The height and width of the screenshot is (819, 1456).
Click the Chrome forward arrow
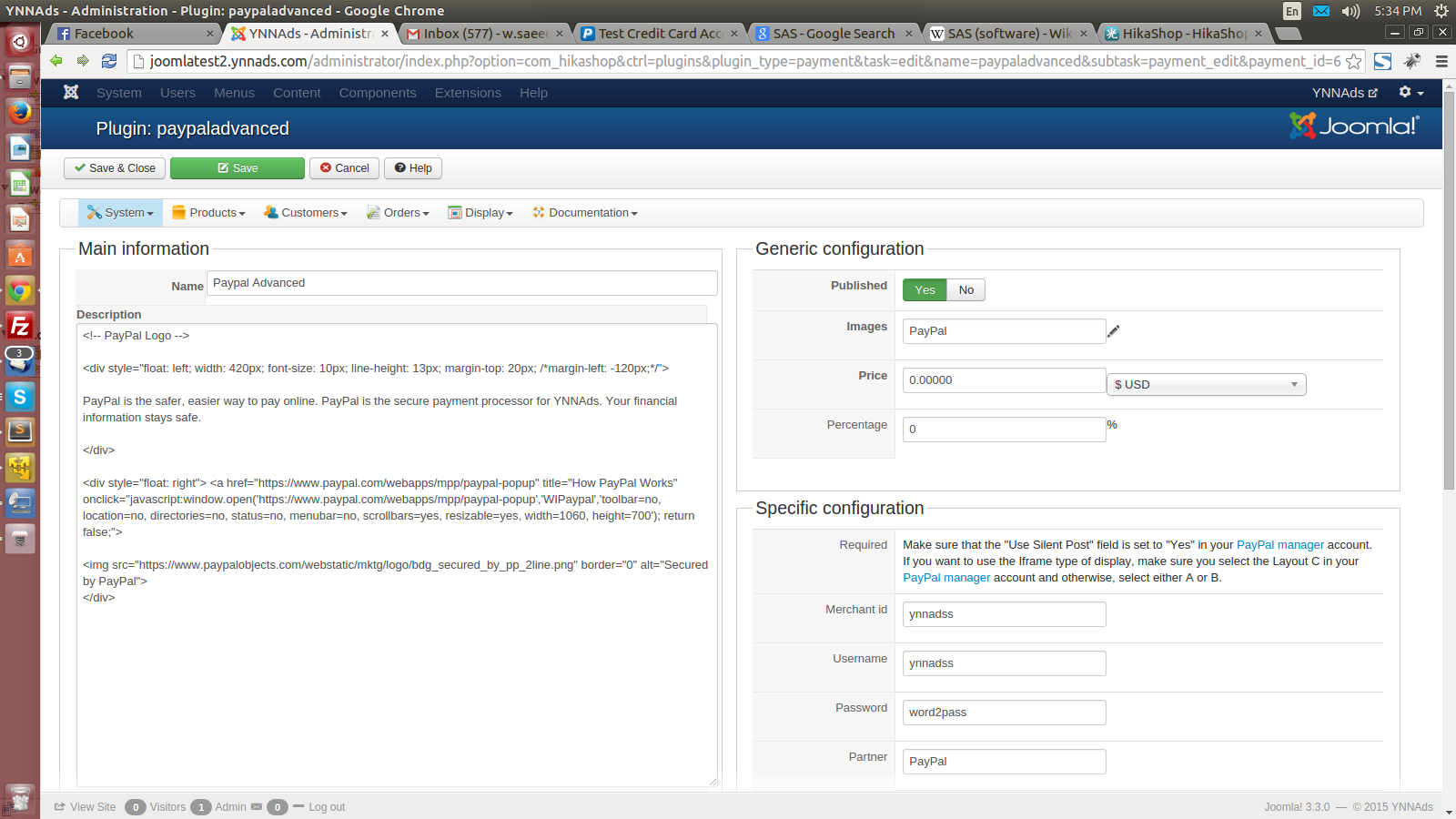(x=83, y=61)
